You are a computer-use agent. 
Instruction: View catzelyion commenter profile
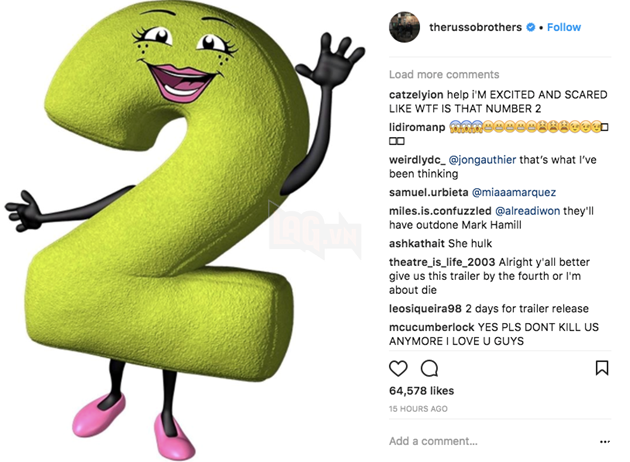416,95
